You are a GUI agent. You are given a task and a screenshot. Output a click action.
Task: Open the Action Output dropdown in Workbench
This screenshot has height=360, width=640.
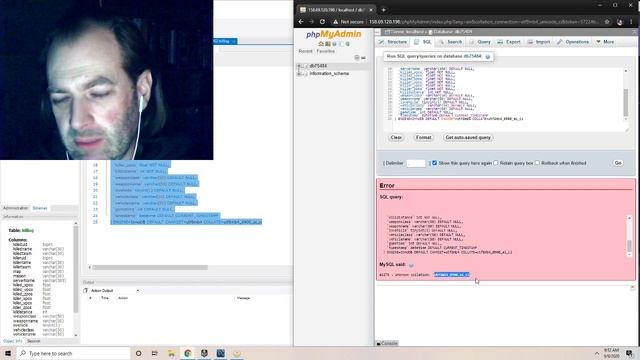(138, 291)
